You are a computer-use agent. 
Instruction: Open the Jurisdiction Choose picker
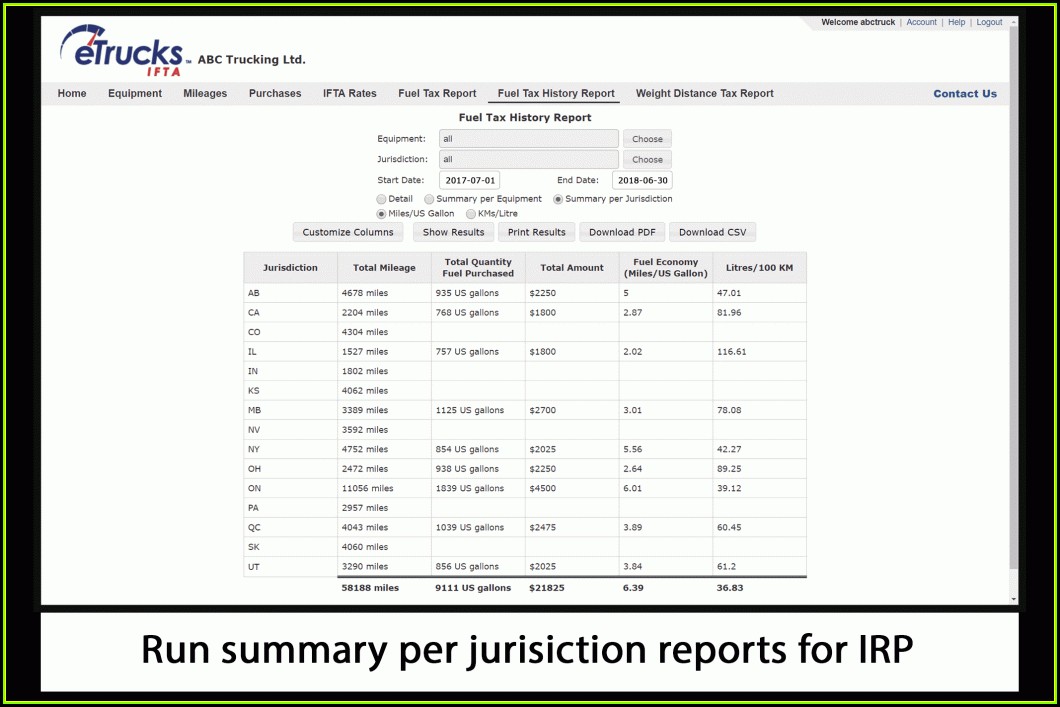pos(647,159)
